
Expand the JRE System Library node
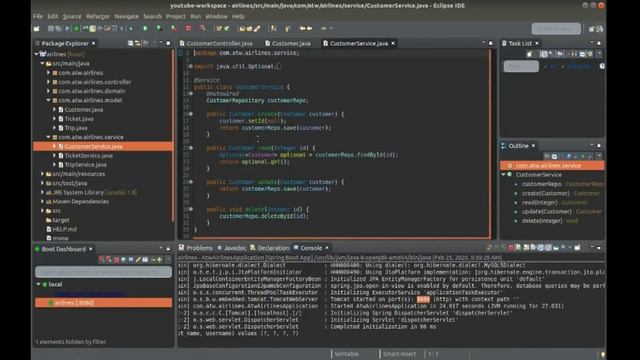(x=42, y=192)
